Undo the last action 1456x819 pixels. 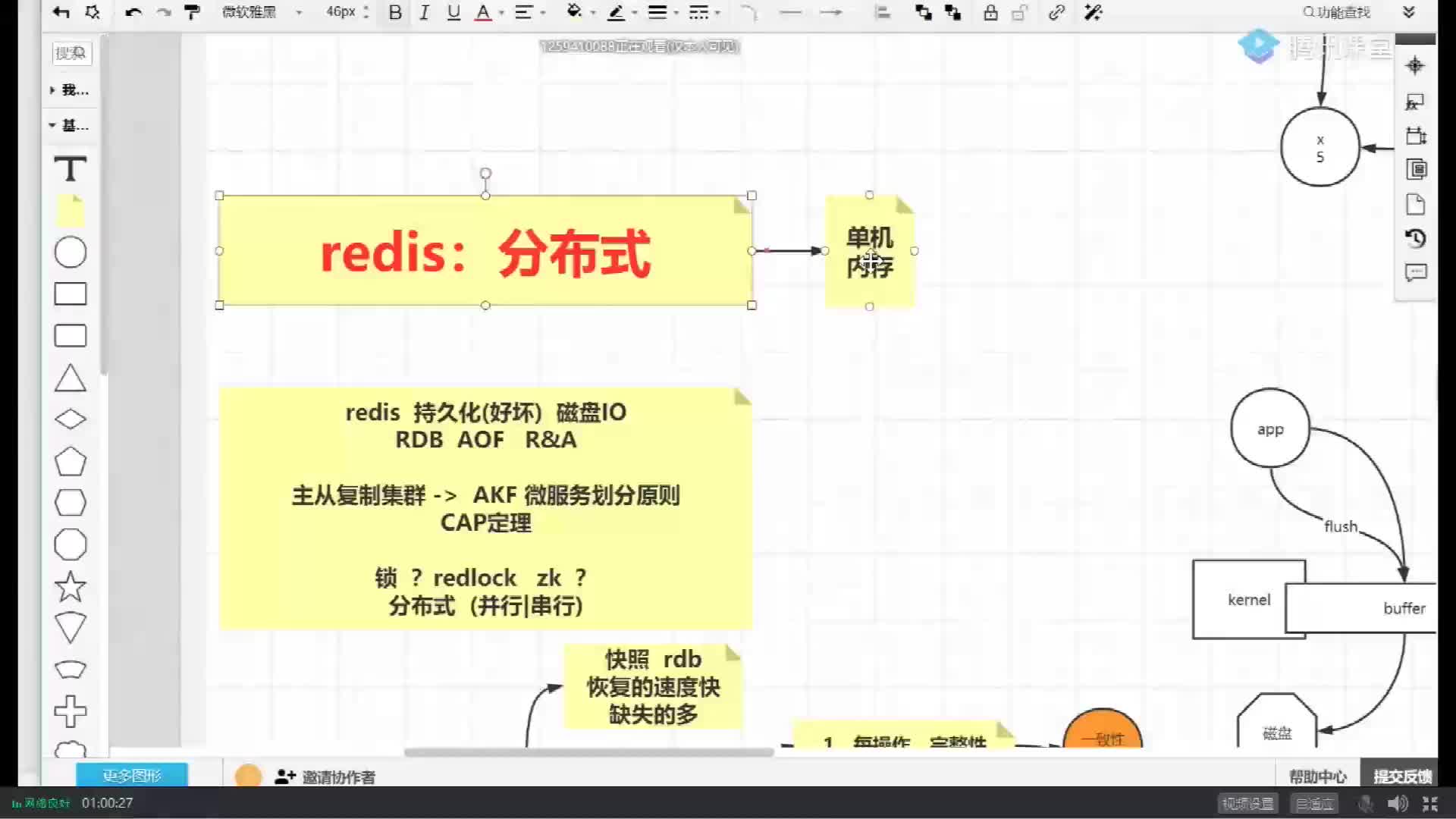tap(133, 12)
